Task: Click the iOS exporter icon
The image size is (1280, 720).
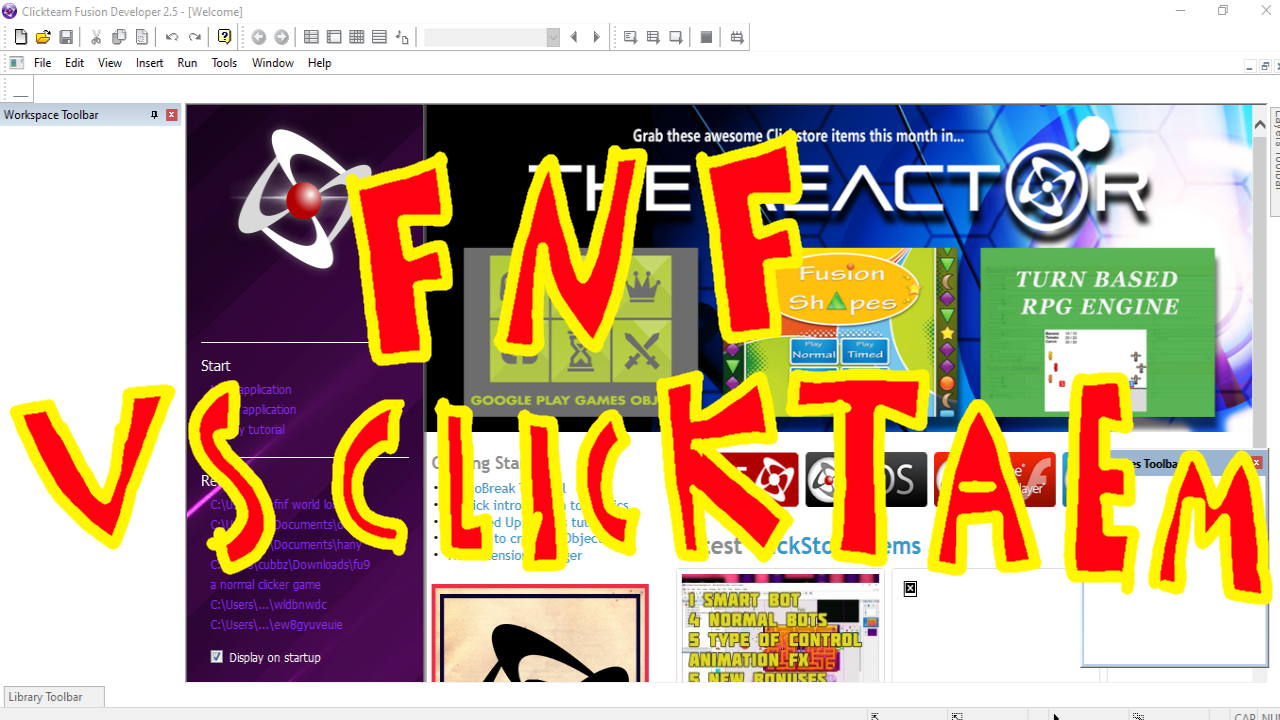Action: 866,479
